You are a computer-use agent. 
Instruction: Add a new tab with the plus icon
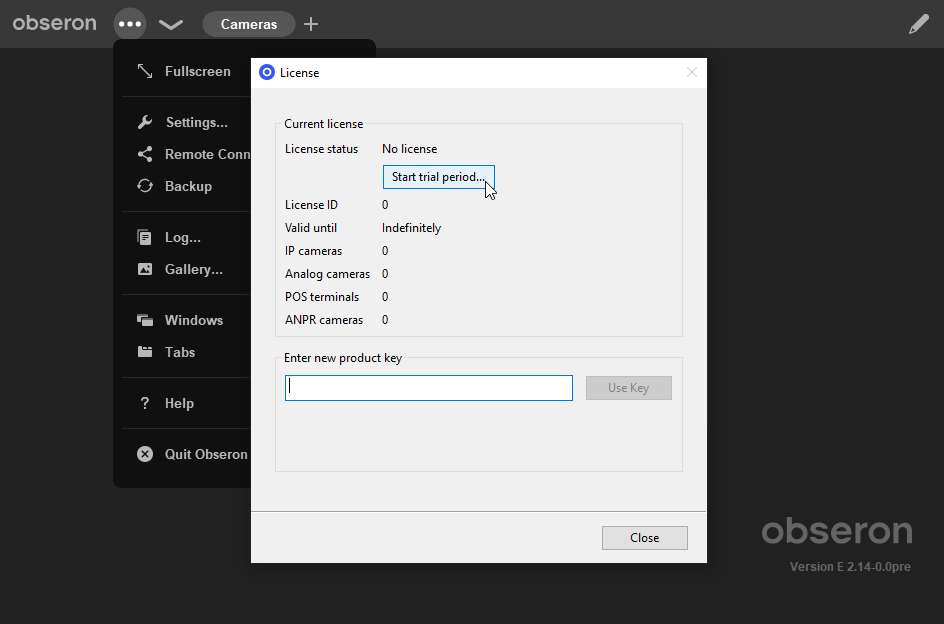pyautogui.click(x=311, y=24)
